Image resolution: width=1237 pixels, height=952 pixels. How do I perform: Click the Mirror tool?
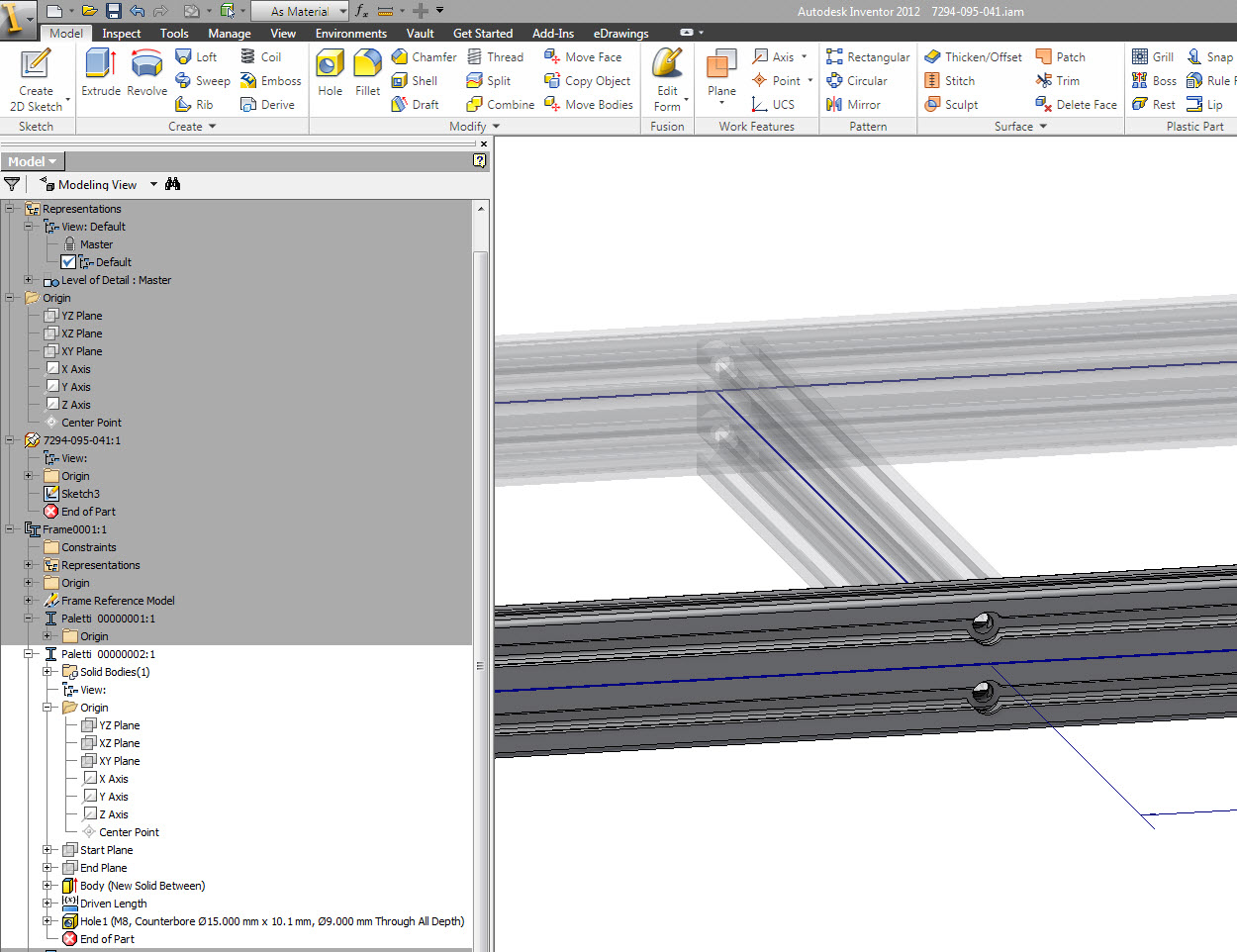coord(853,104)
